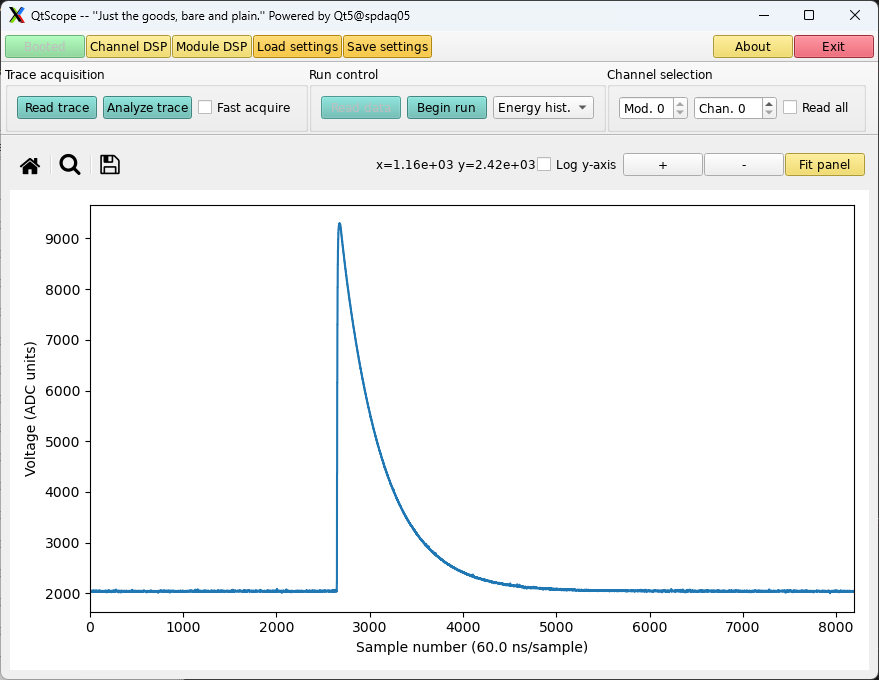Viewport: 879px width, 680px height.
Task: Click the plus zoom button
Action: [663, 165]
